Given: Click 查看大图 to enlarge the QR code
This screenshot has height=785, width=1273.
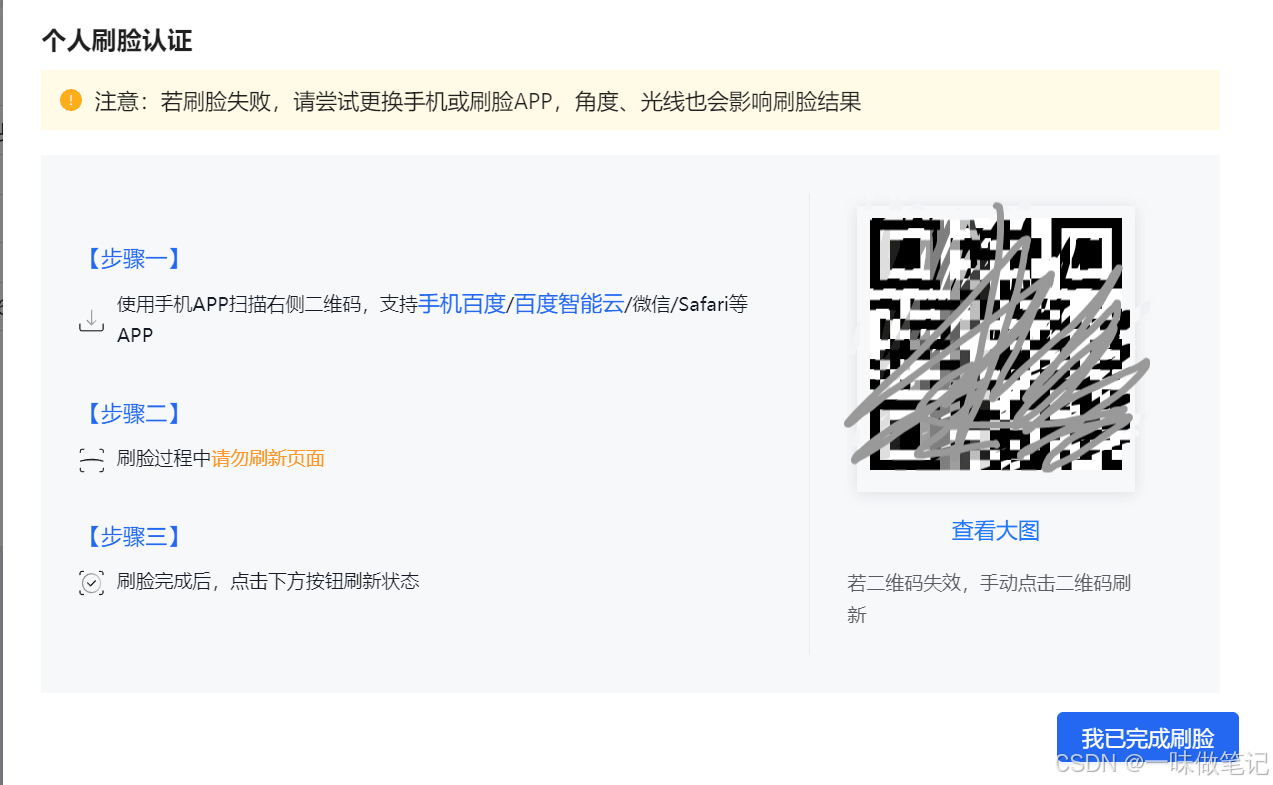Looking at the screenshot, I should (x=995, y=531).
